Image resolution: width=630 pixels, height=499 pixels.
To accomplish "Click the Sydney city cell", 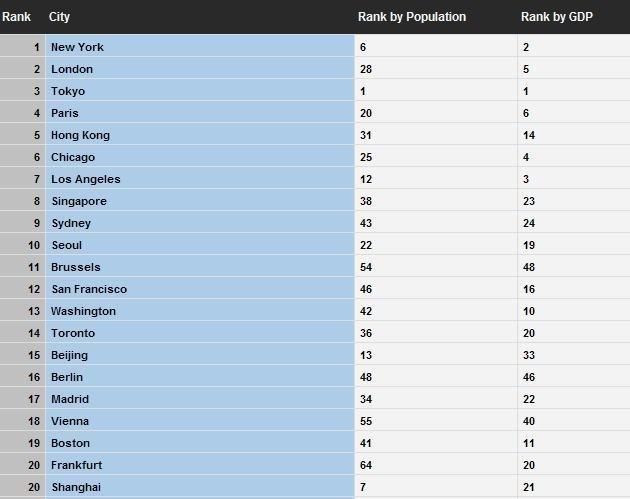I will tap(200, 222).
